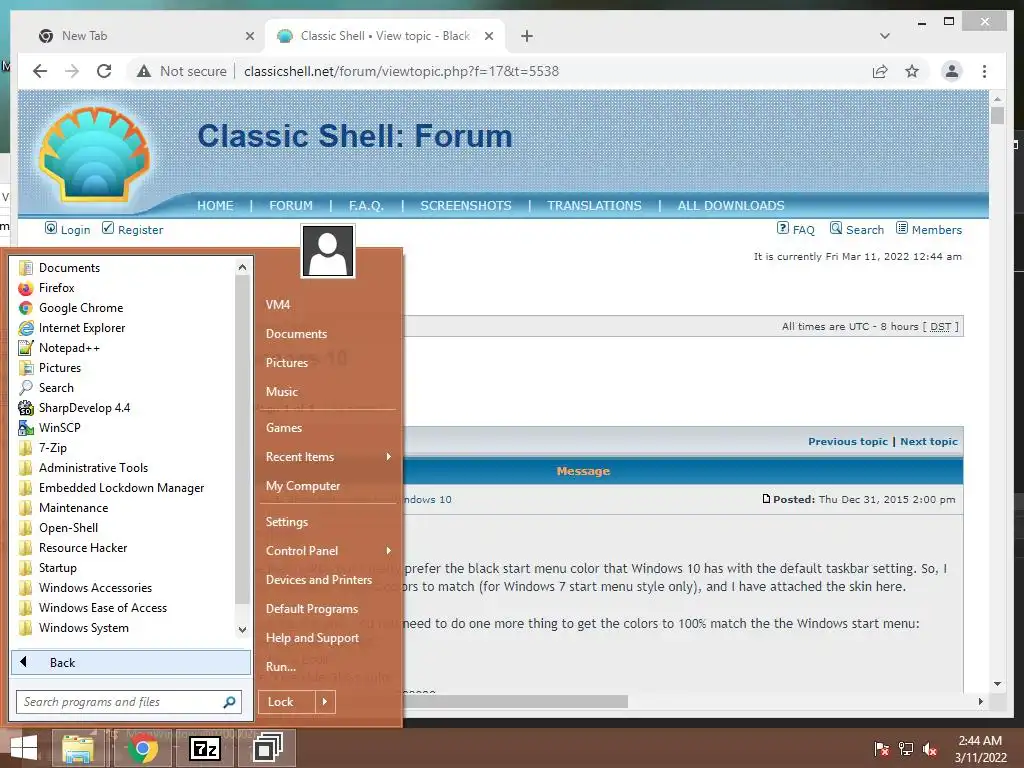Click the Chrome address bar URL
This screenshot has height=768, width=1024.
(401, 71)
